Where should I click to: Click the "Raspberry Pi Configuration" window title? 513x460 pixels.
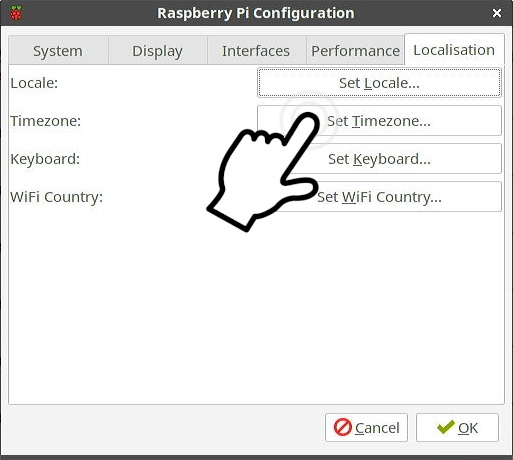[256, 13]
